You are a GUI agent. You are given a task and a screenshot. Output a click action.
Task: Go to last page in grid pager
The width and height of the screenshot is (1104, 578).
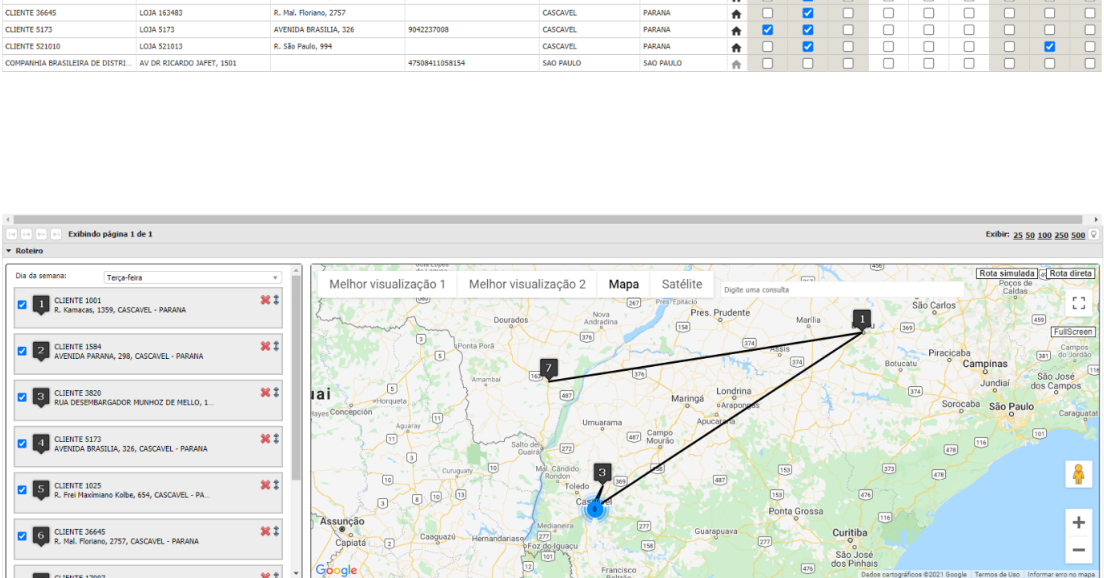56,234
